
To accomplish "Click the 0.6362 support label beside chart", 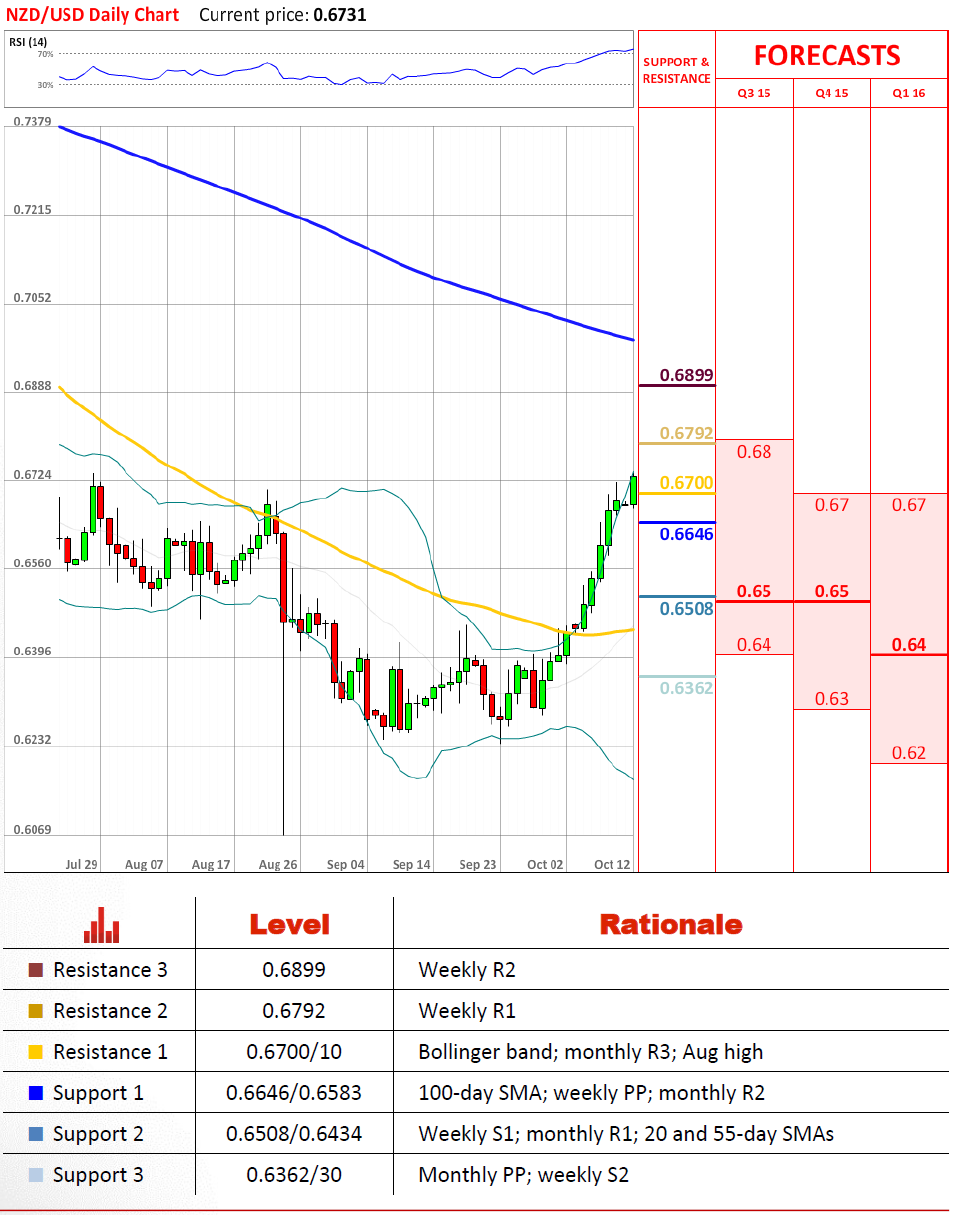I will (687, 688).
